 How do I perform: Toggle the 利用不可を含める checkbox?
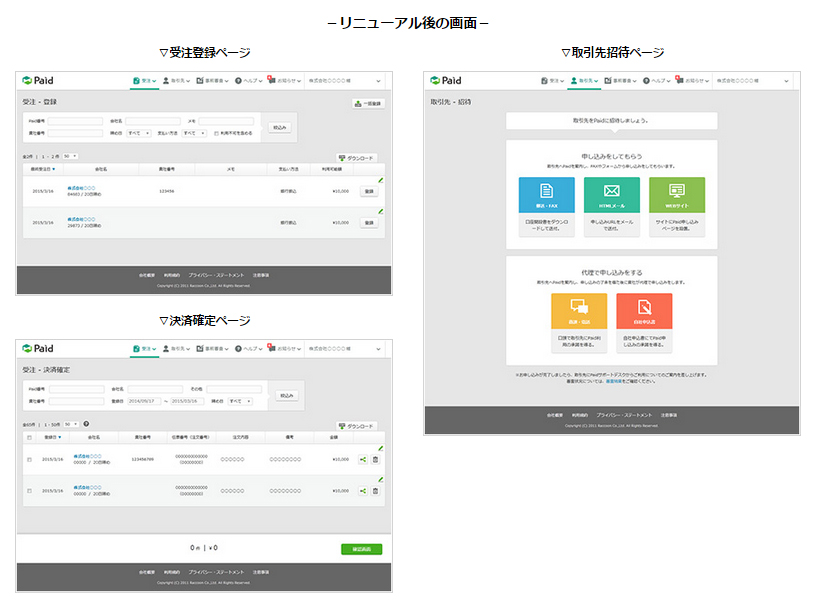216,133
